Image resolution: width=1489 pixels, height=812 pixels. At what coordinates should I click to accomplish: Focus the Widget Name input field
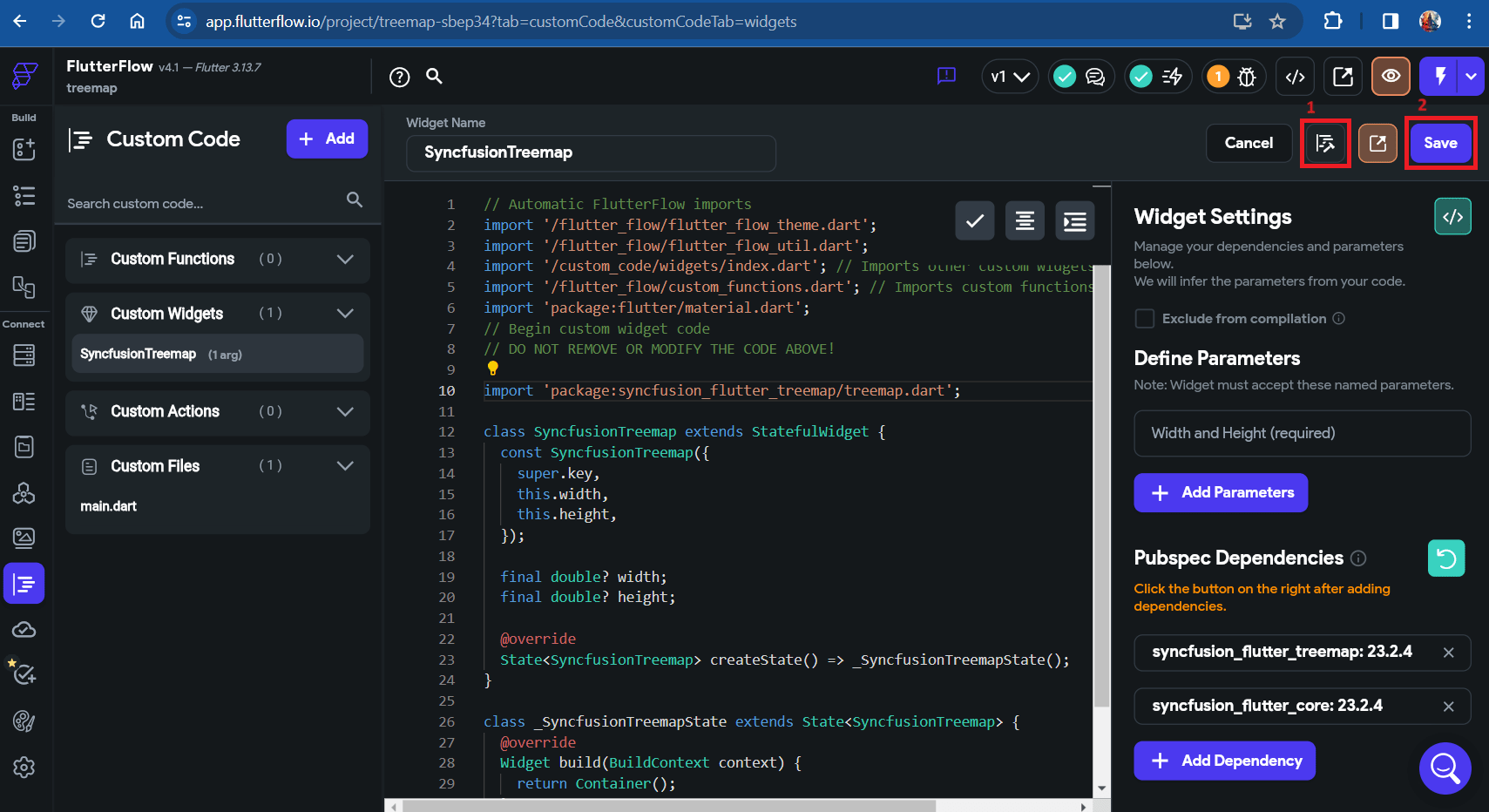coord(591,153)
